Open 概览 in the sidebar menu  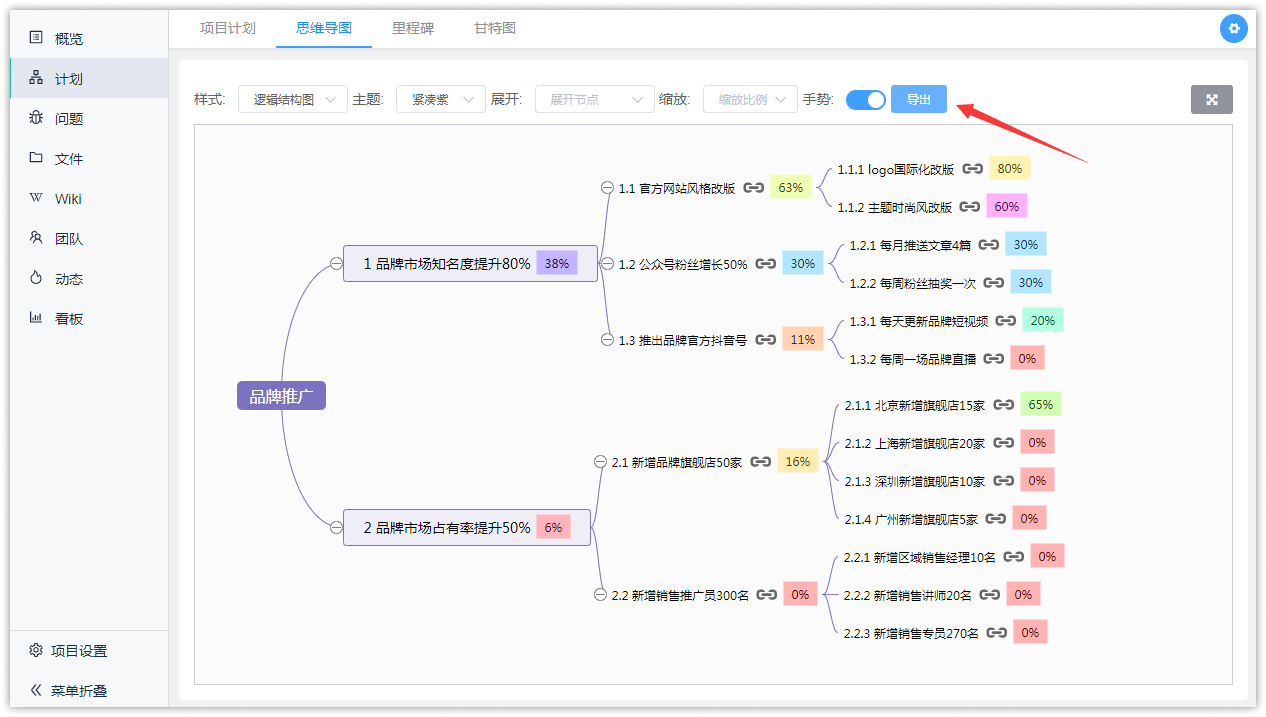89,38
